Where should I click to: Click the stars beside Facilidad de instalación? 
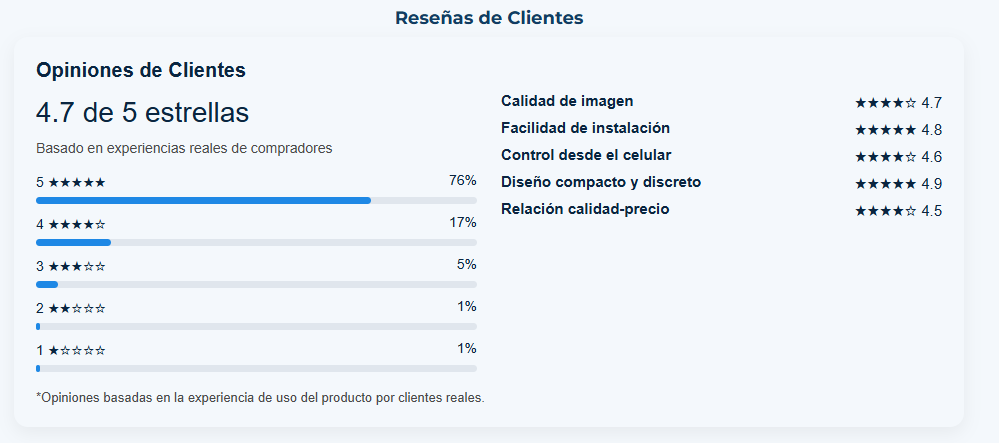(x=885, y=130)
